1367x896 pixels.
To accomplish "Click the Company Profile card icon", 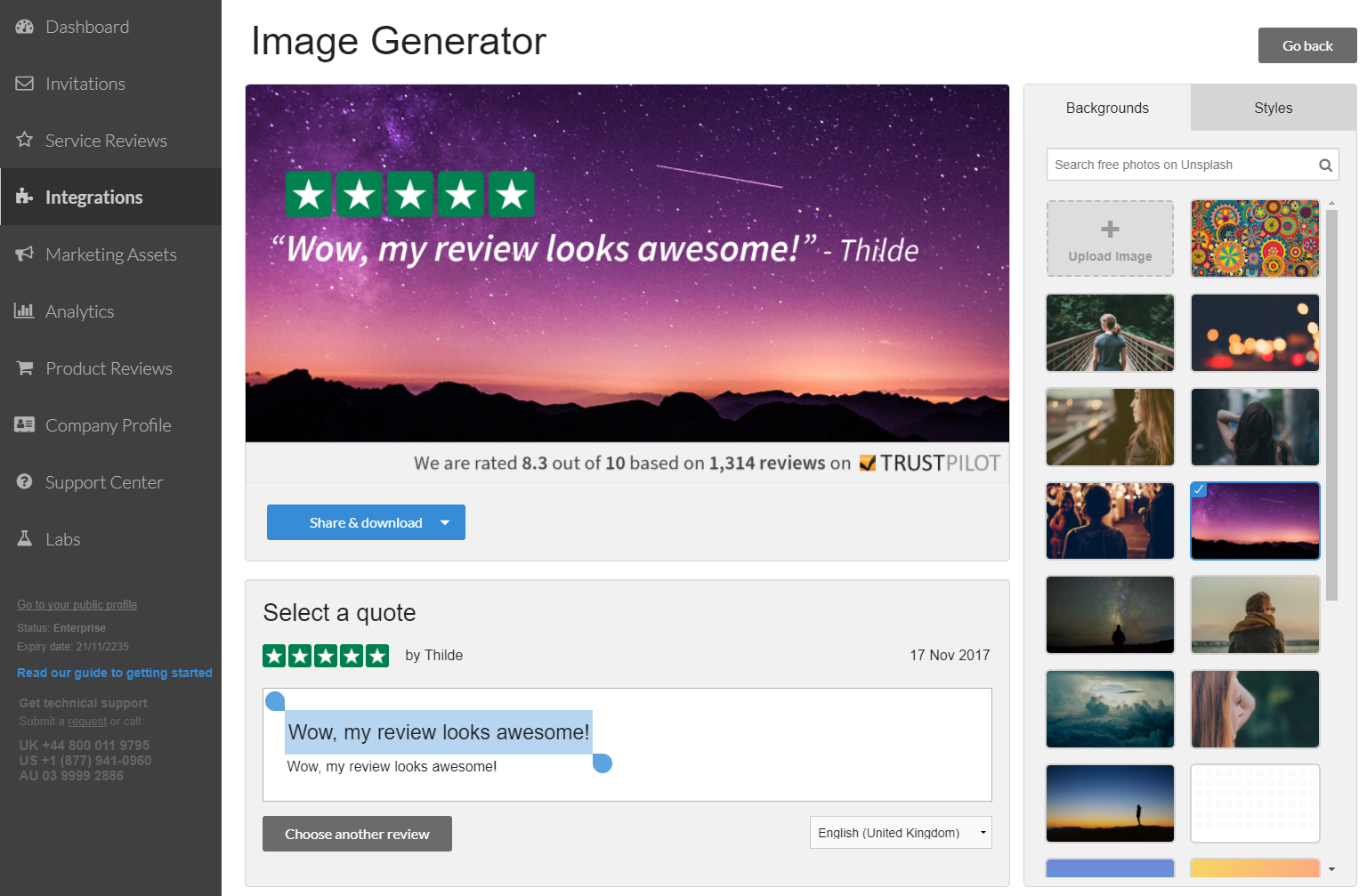I will 25,424.
